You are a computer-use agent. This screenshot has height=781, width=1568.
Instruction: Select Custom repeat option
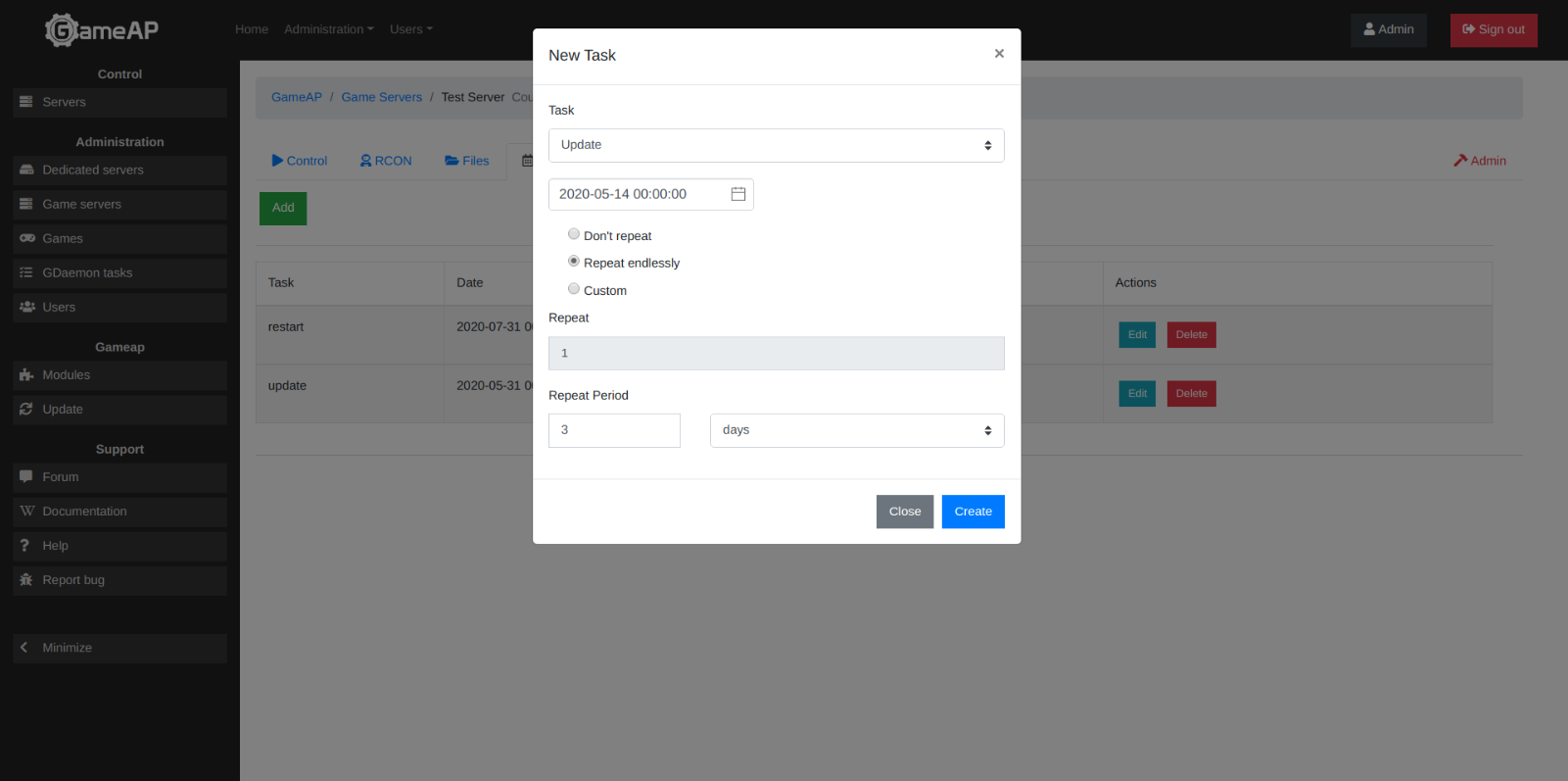pos(574,289)
